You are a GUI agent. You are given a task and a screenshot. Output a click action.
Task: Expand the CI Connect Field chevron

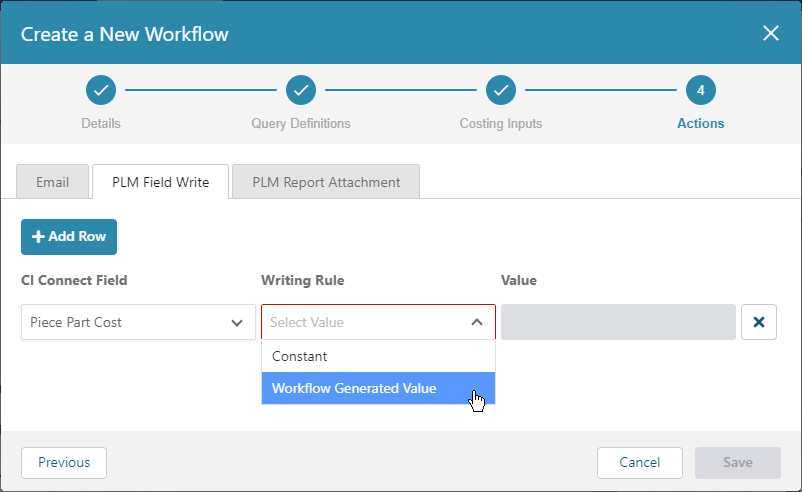[237, 323]
